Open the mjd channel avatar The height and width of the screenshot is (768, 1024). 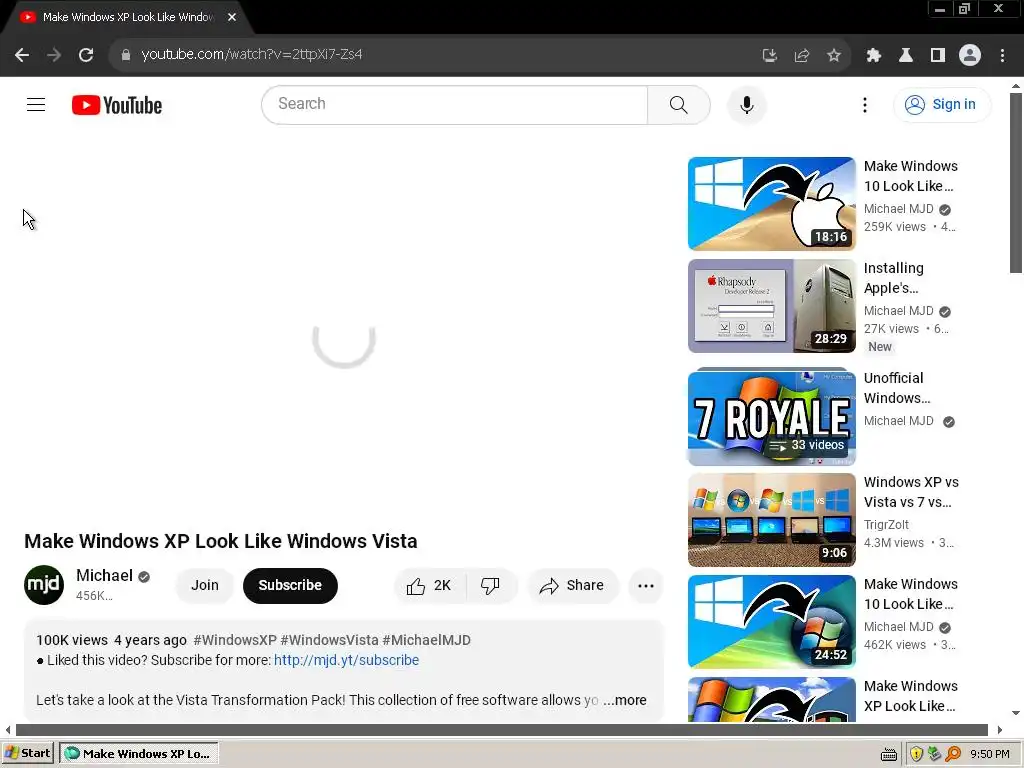pos(44,584)
